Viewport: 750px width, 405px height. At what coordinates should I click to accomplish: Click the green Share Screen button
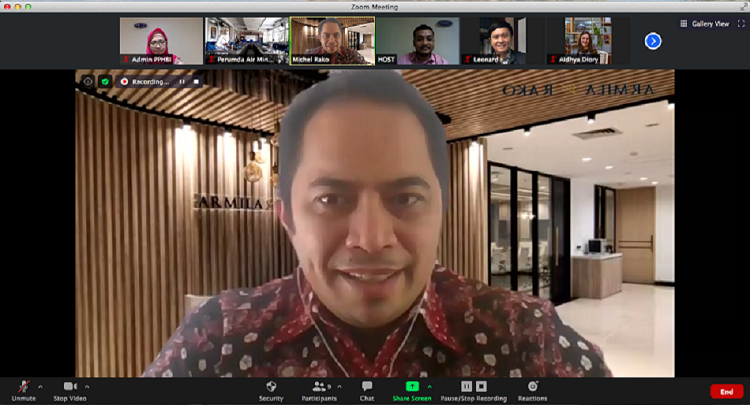[x=412, y=391]
